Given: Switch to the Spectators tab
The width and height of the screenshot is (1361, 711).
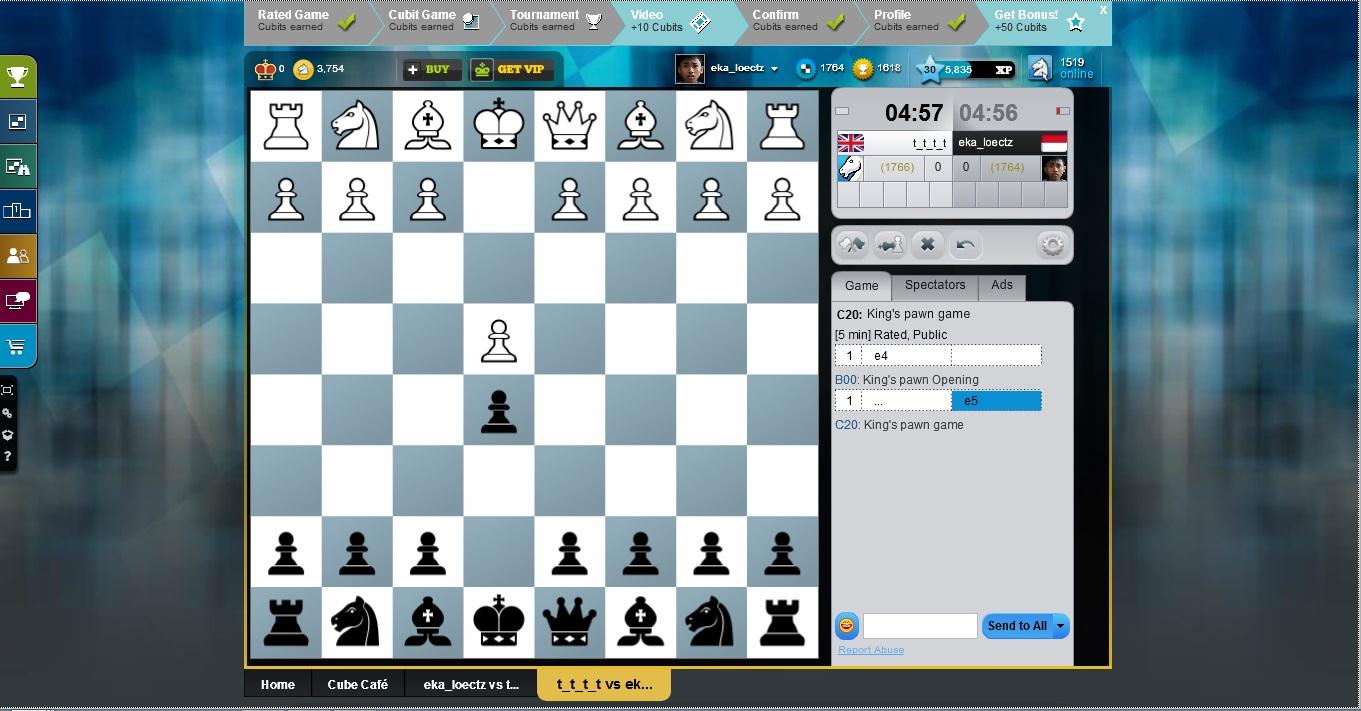Looking at the screenshot, I should click(x=934, y=285).
